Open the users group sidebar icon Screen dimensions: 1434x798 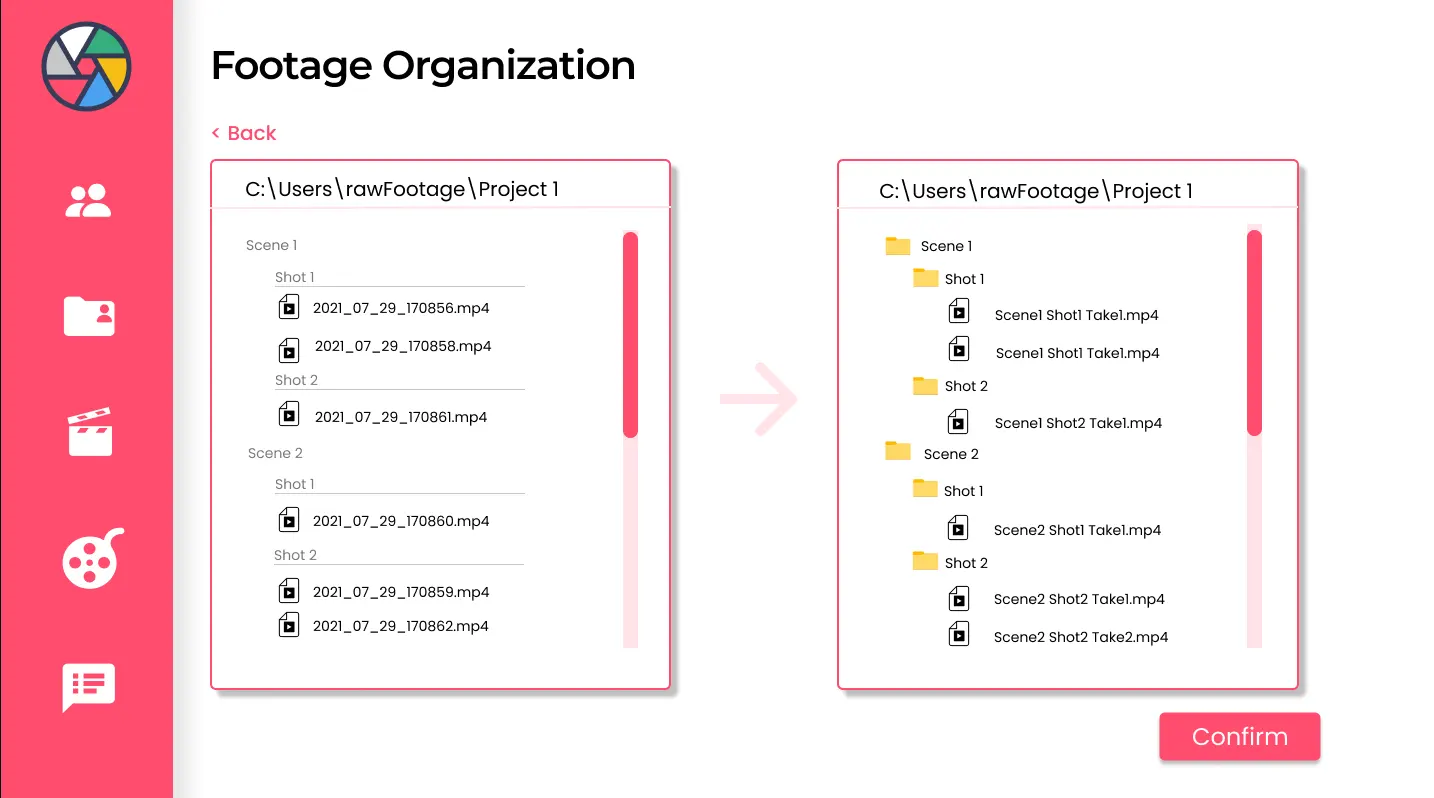(88, 201)
